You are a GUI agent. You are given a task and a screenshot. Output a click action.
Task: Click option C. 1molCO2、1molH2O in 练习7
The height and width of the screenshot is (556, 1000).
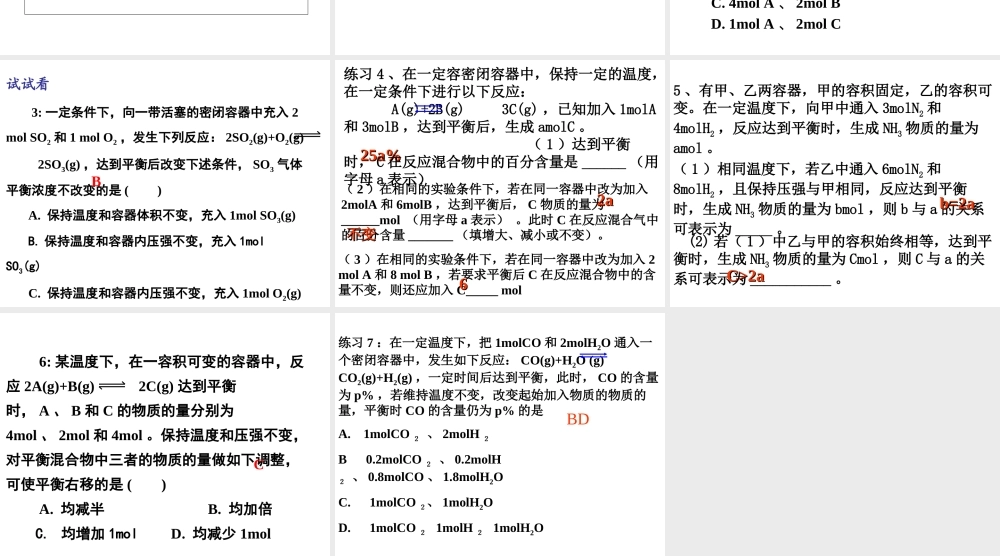click(x=416, y=502)
